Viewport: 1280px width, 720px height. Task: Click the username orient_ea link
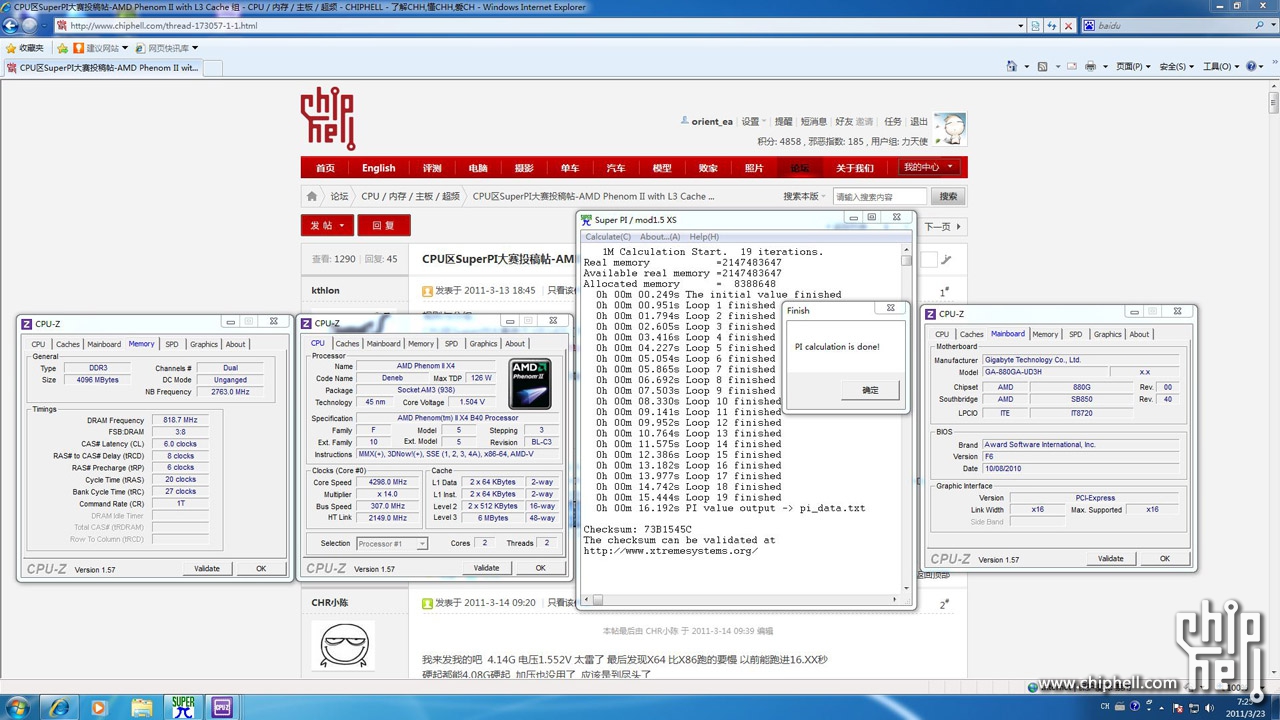(x=712, y=121)
